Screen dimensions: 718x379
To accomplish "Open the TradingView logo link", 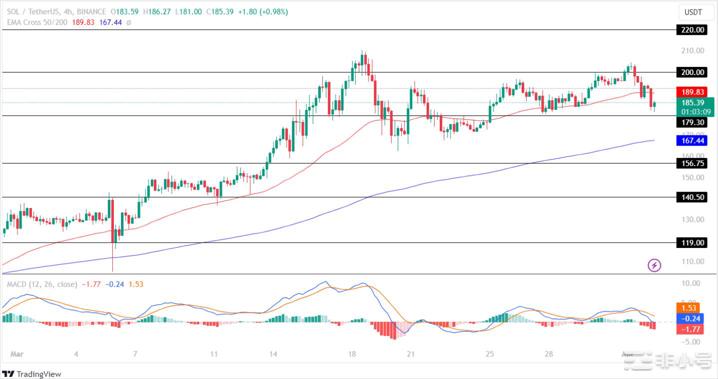I will pyautogui.click(x=31, y=374).
